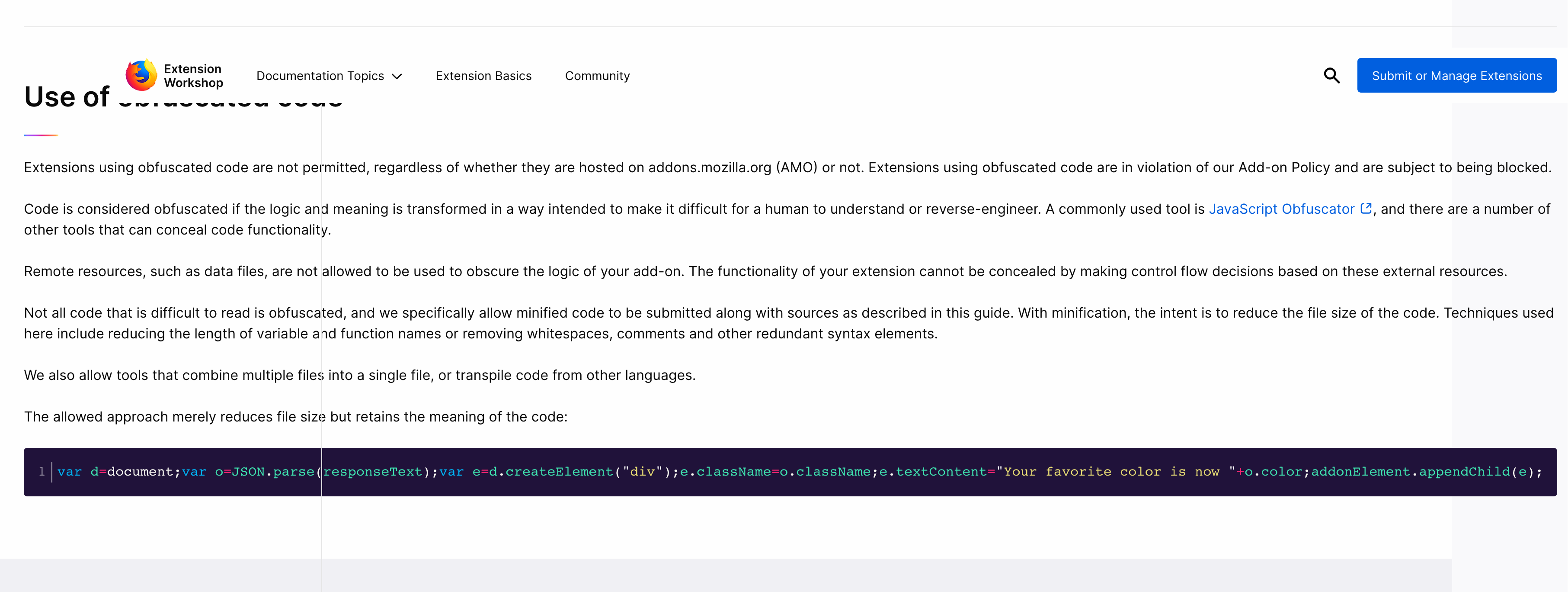Expand the Documentation Topics chevron arrow
This screenshot has width=1568, height=592.
click(x=397, y=76)
